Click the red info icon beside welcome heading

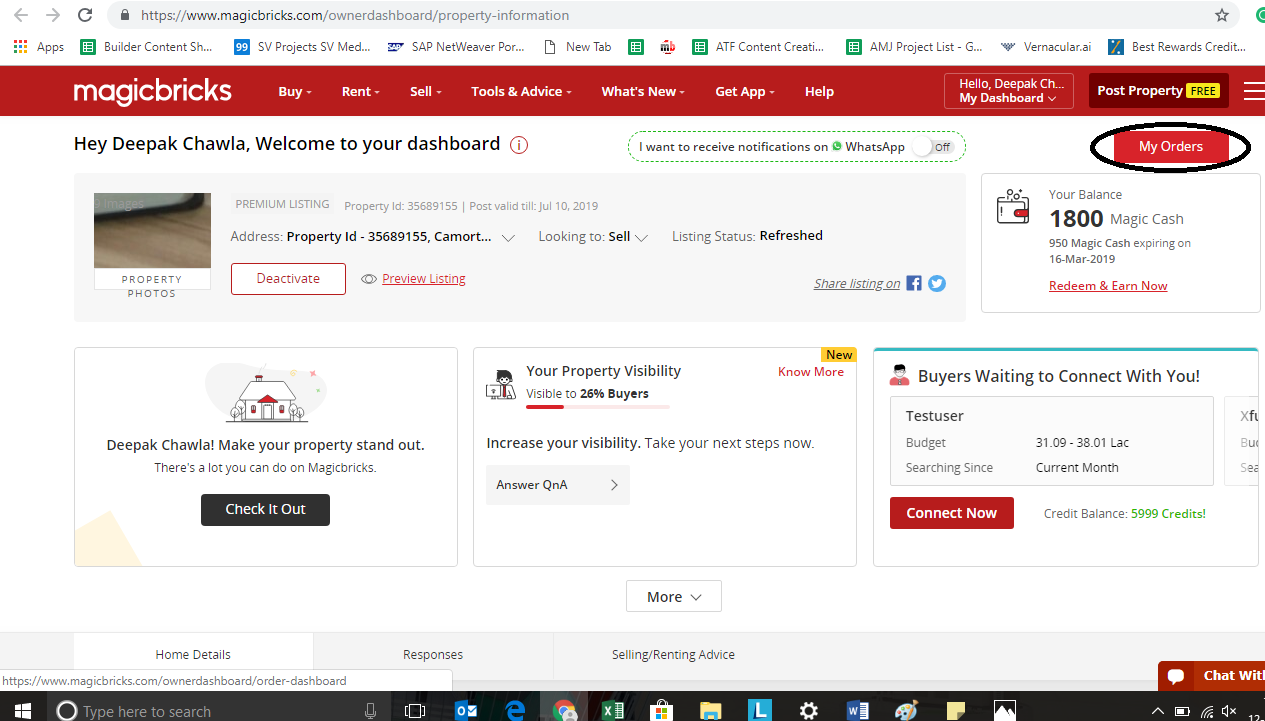point(519,145)
